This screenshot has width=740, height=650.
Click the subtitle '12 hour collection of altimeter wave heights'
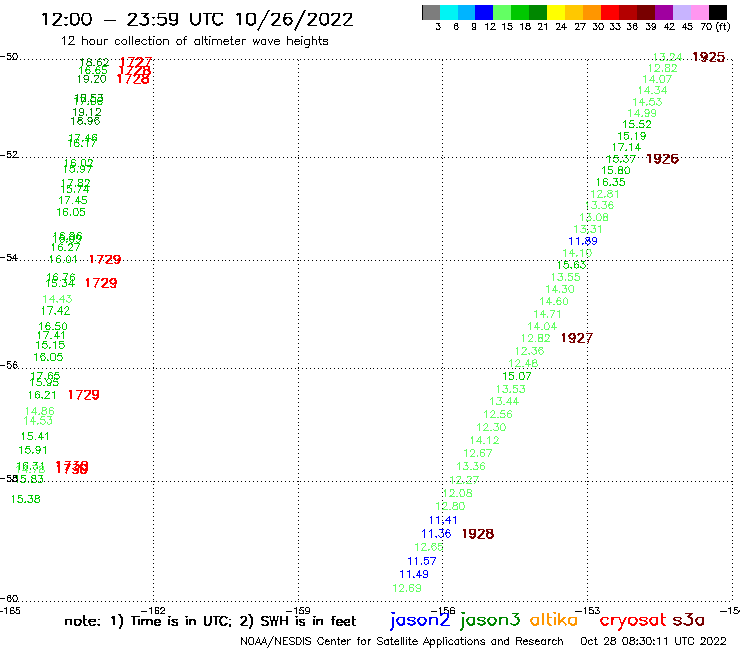click(194, 42)
